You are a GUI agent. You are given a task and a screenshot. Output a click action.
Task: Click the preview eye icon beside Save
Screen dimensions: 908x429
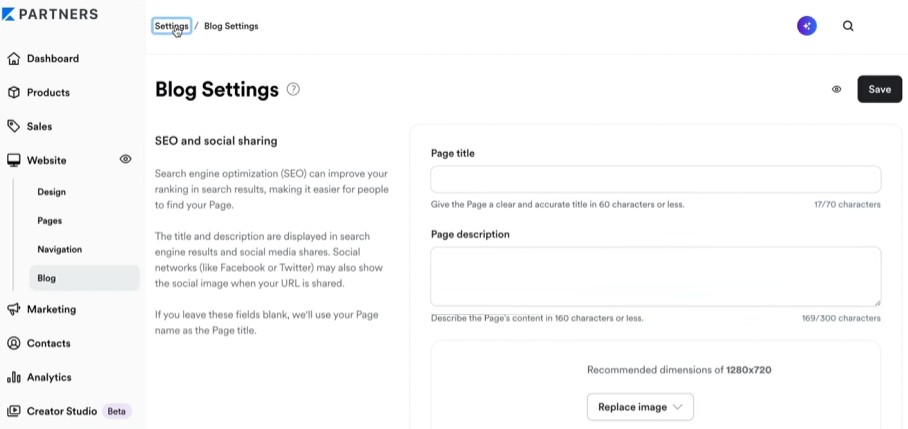pos(836,89)
